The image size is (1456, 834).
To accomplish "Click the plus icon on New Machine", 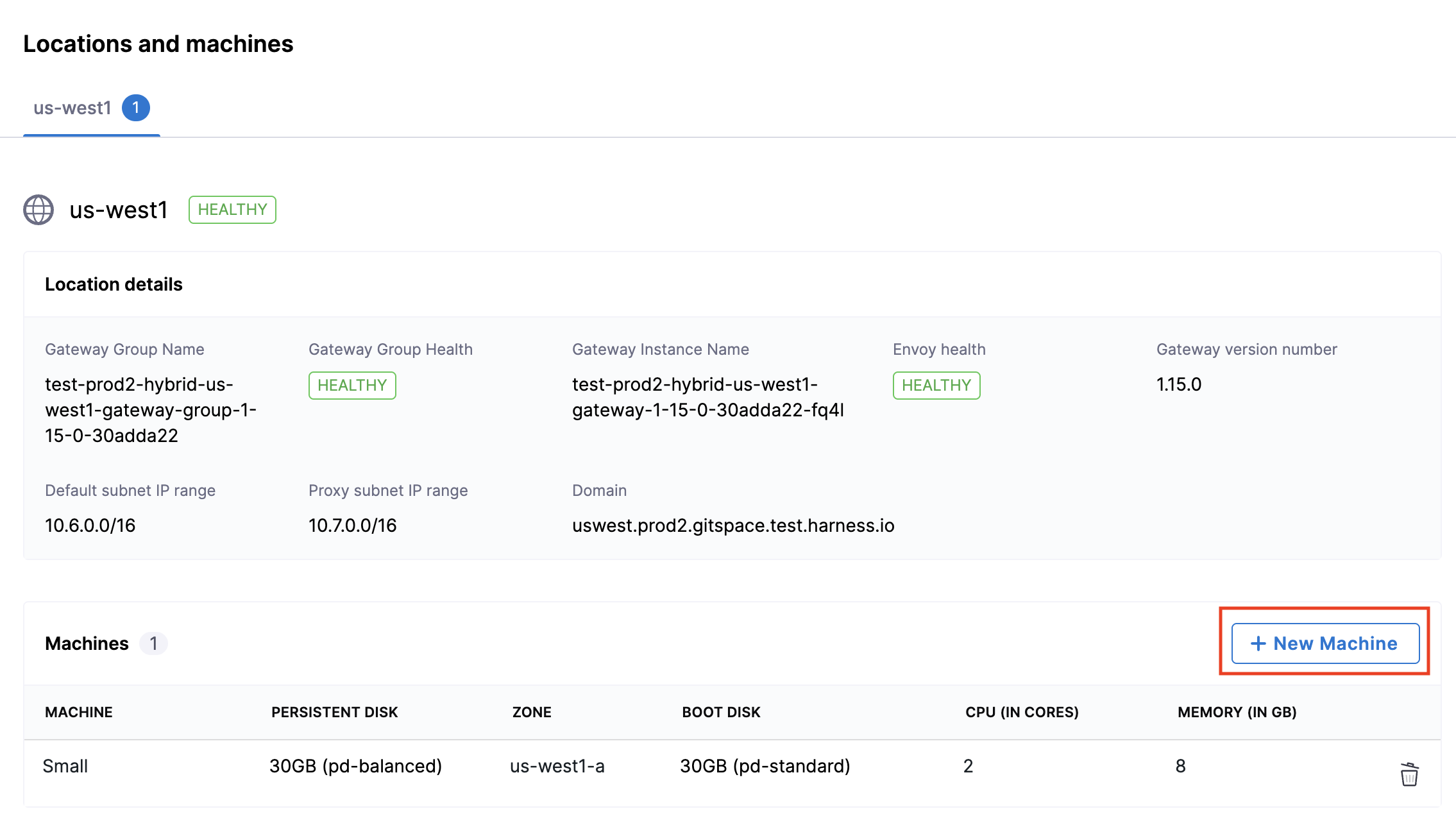I will [x=1258, y=643].
